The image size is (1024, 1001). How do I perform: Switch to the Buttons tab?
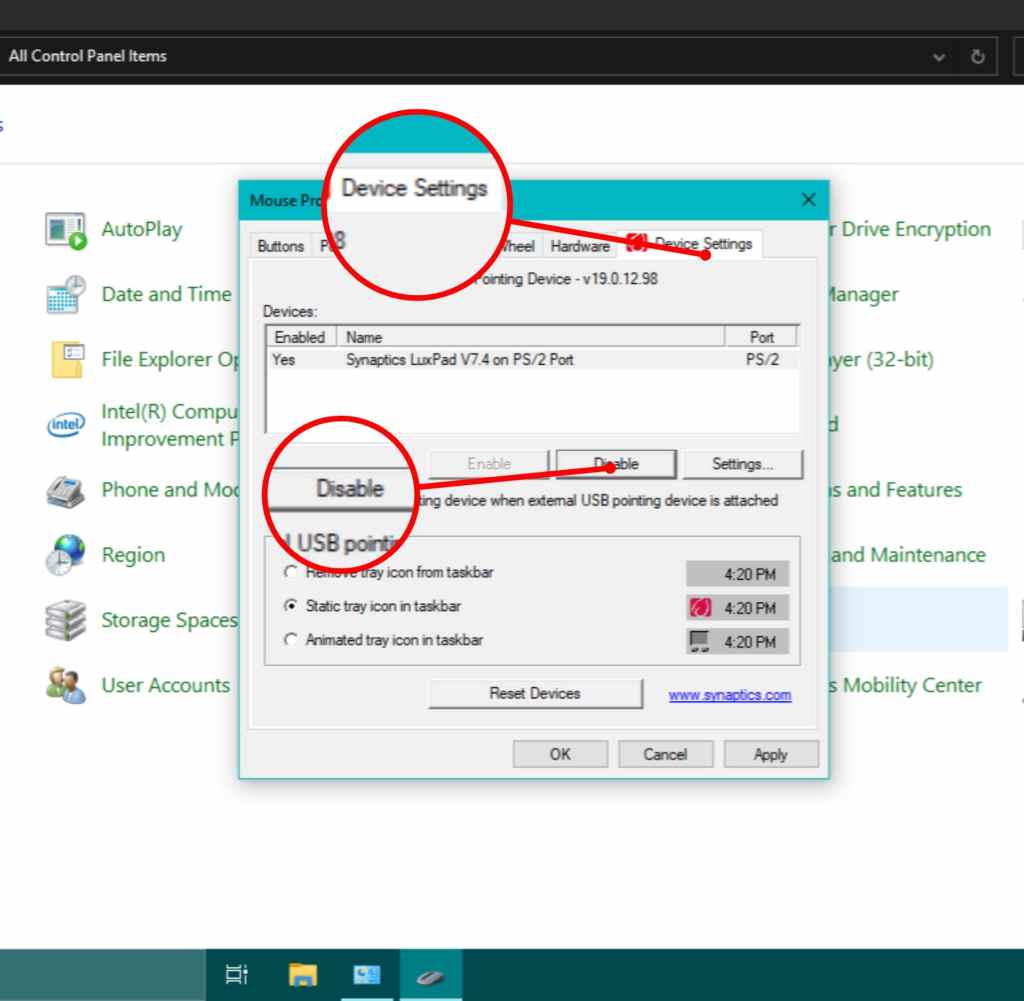tap(279, 246)
